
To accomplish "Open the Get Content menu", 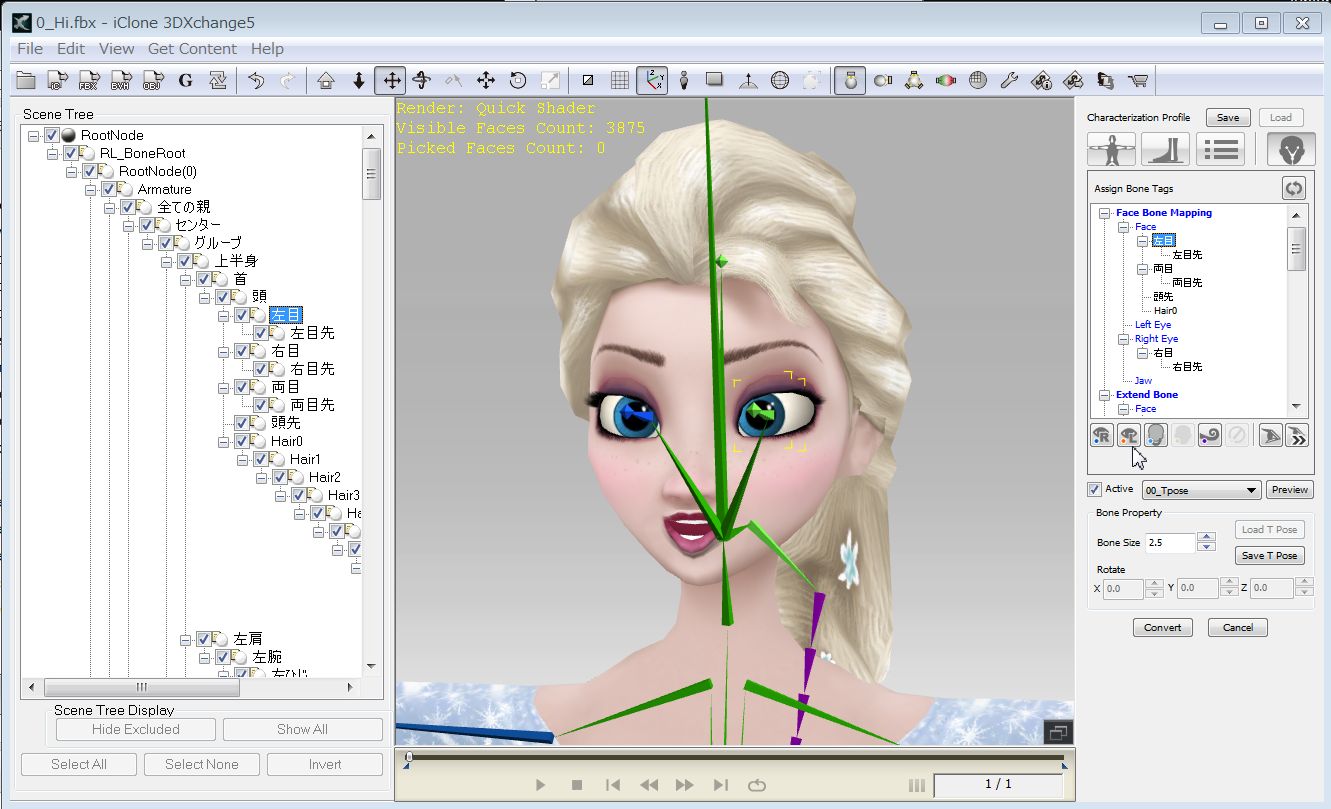I will (192, 48).
